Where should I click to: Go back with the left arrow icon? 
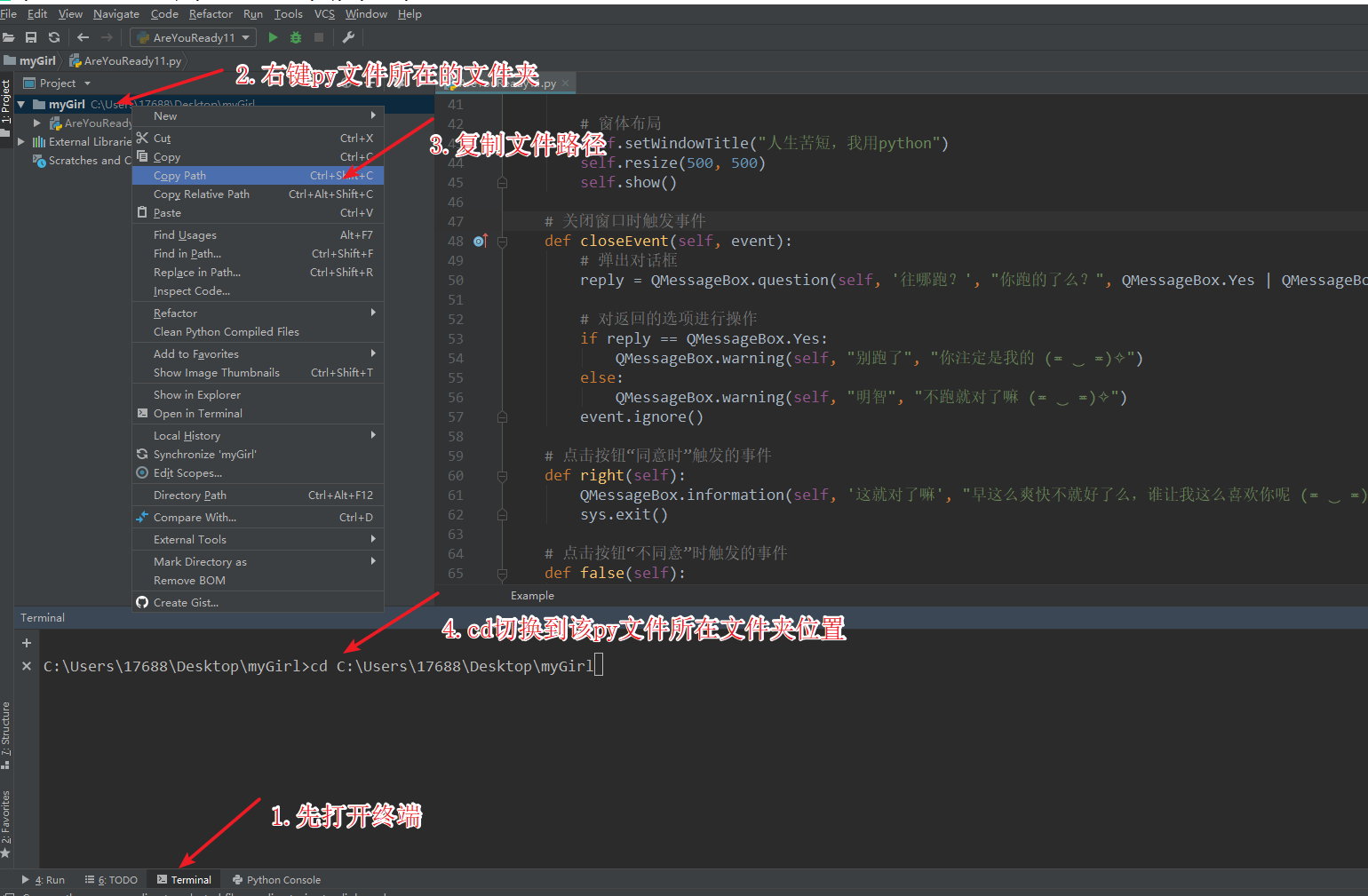(83, 37)
